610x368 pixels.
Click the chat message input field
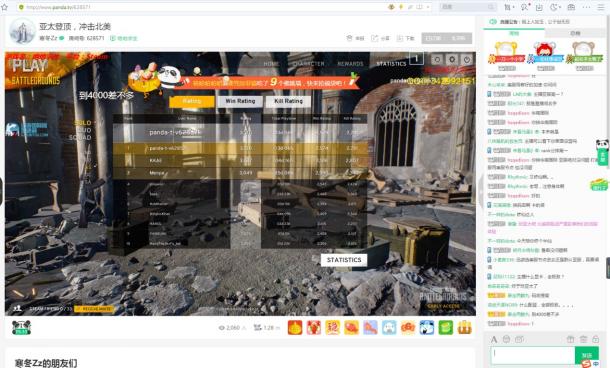coord(533,355)
